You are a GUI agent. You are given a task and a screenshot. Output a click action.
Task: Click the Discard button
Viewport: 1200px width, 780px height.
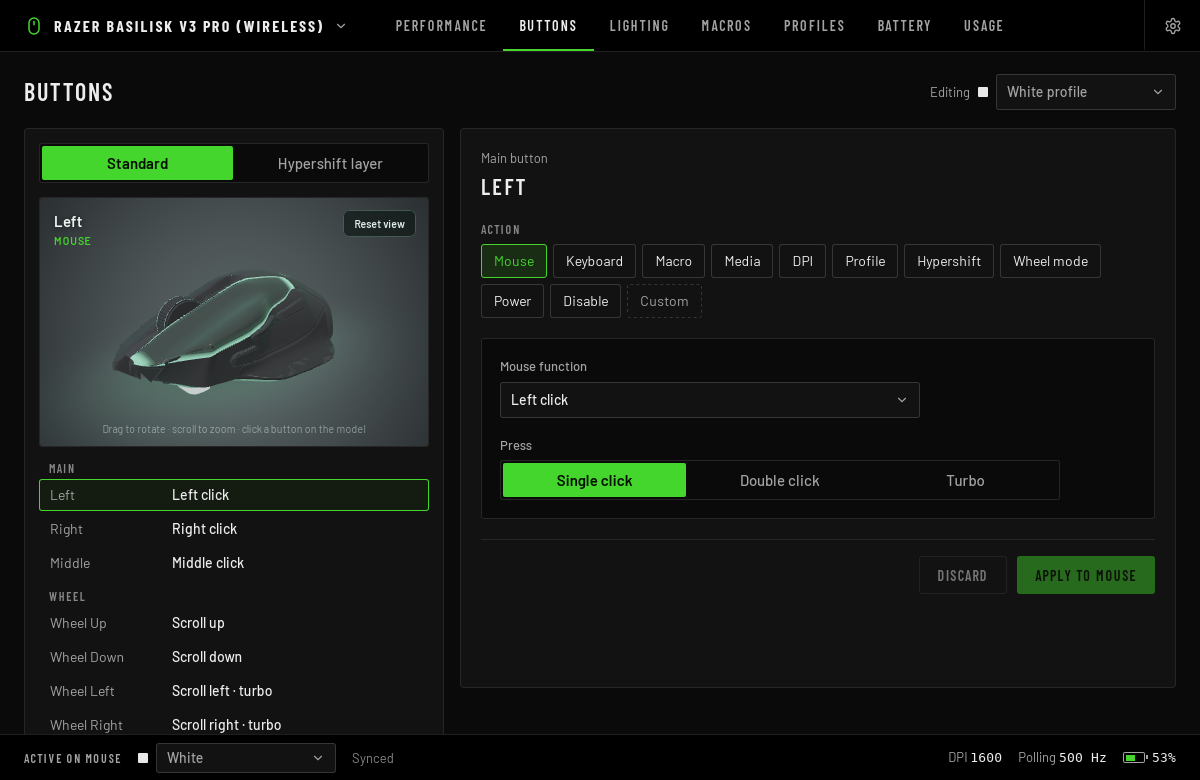(x=962, y=575)
